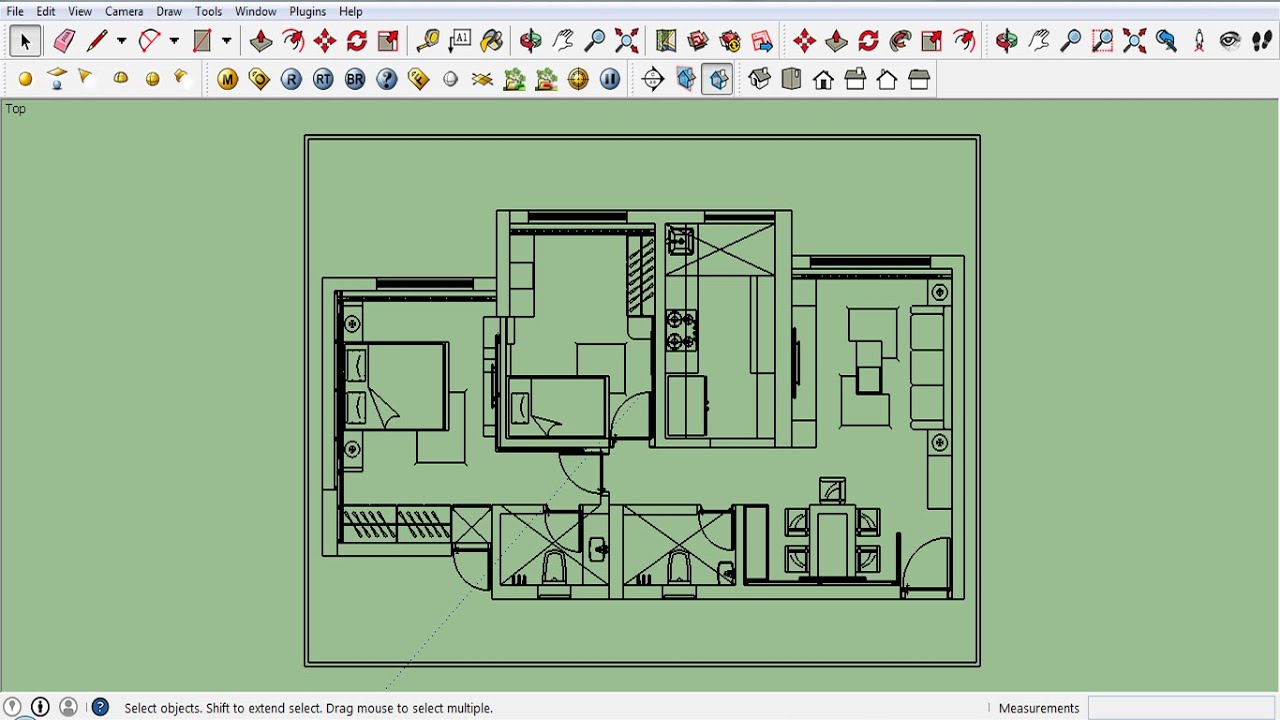Expand the Arc tool dropdown arrow
1280x720 pixels.
(174, 41)
